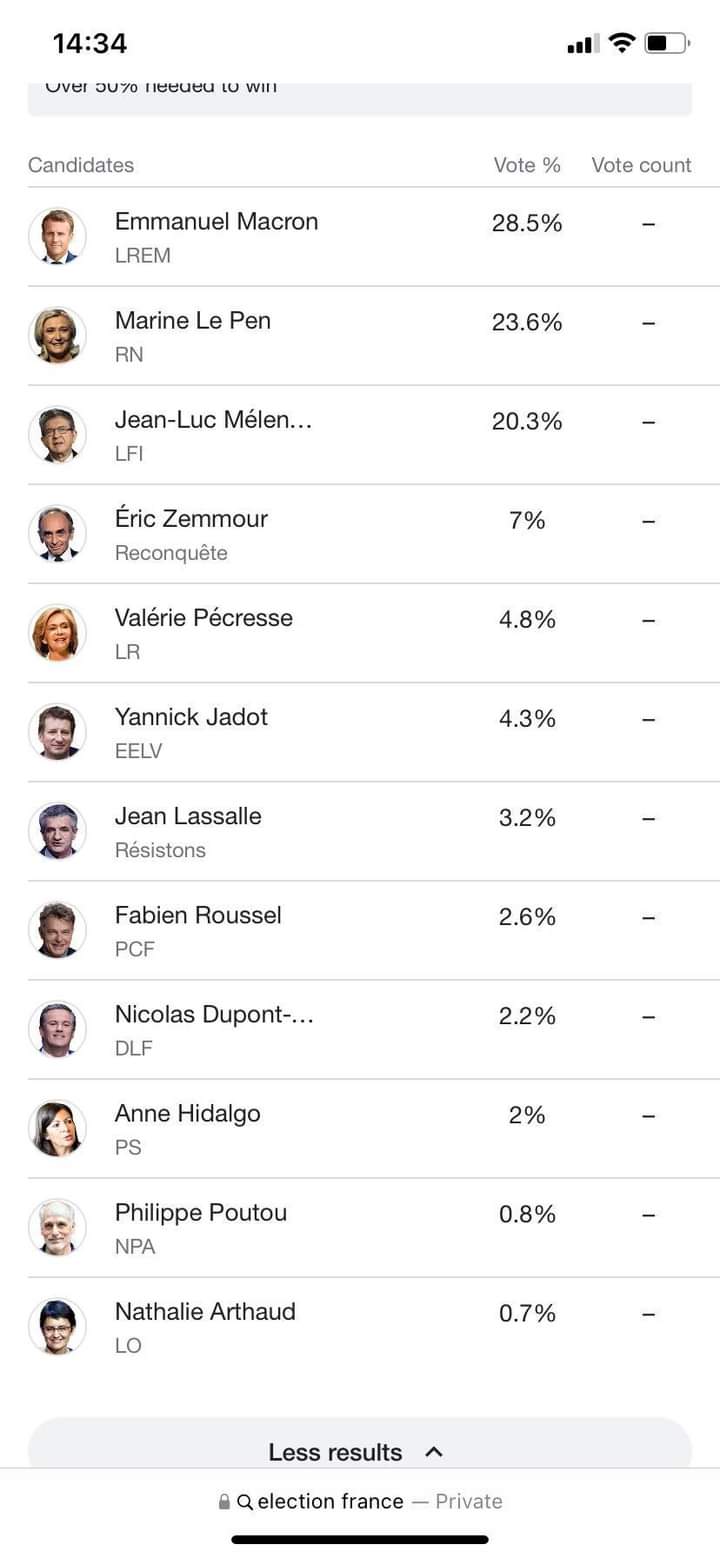The image size is (720, 1558).
Task: Open the 'election france' address bar
Action: (x=360, y=1502)
